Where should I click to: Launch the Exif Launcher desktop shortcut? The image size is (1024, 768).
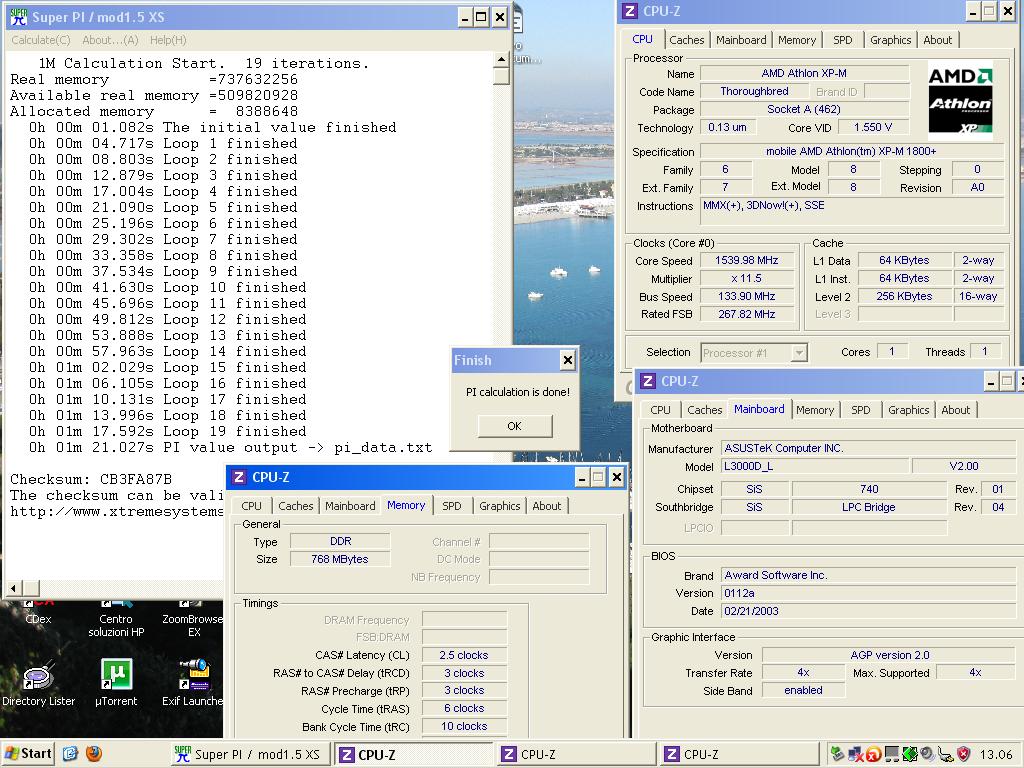click(x=193, y=682)
